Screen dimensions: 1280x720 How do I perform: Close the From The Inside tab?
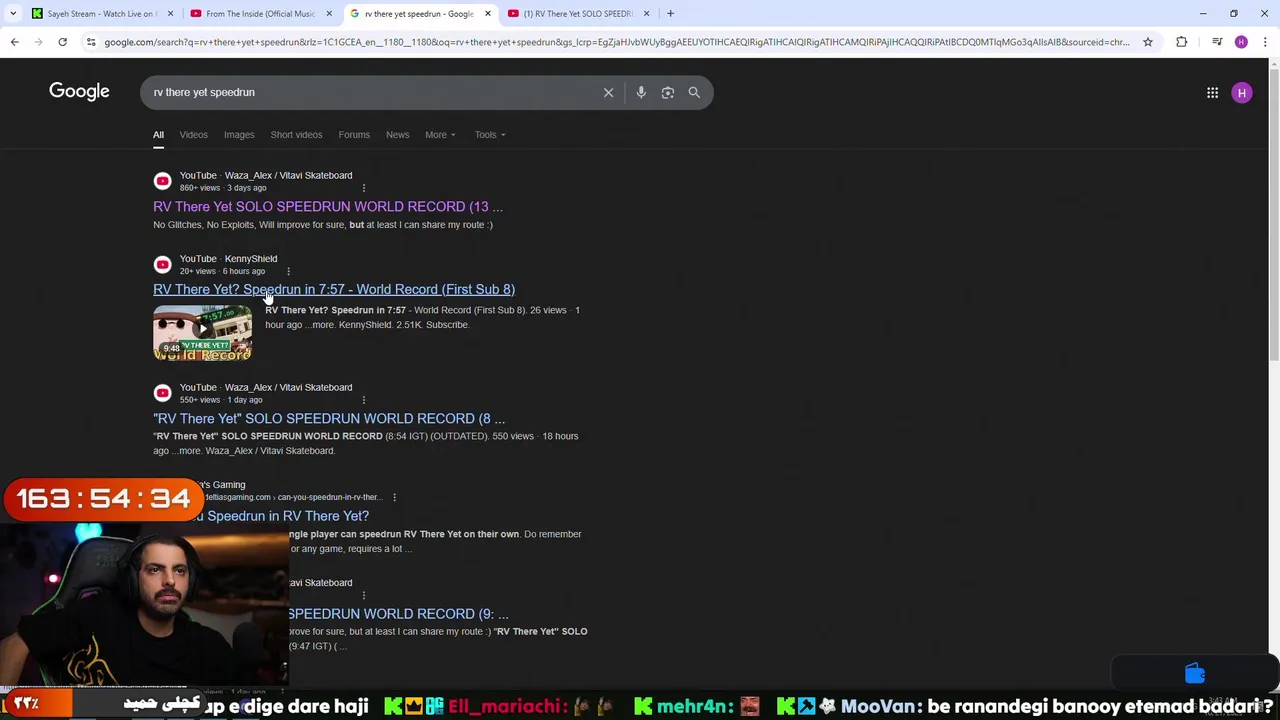[x=329, y=14]
